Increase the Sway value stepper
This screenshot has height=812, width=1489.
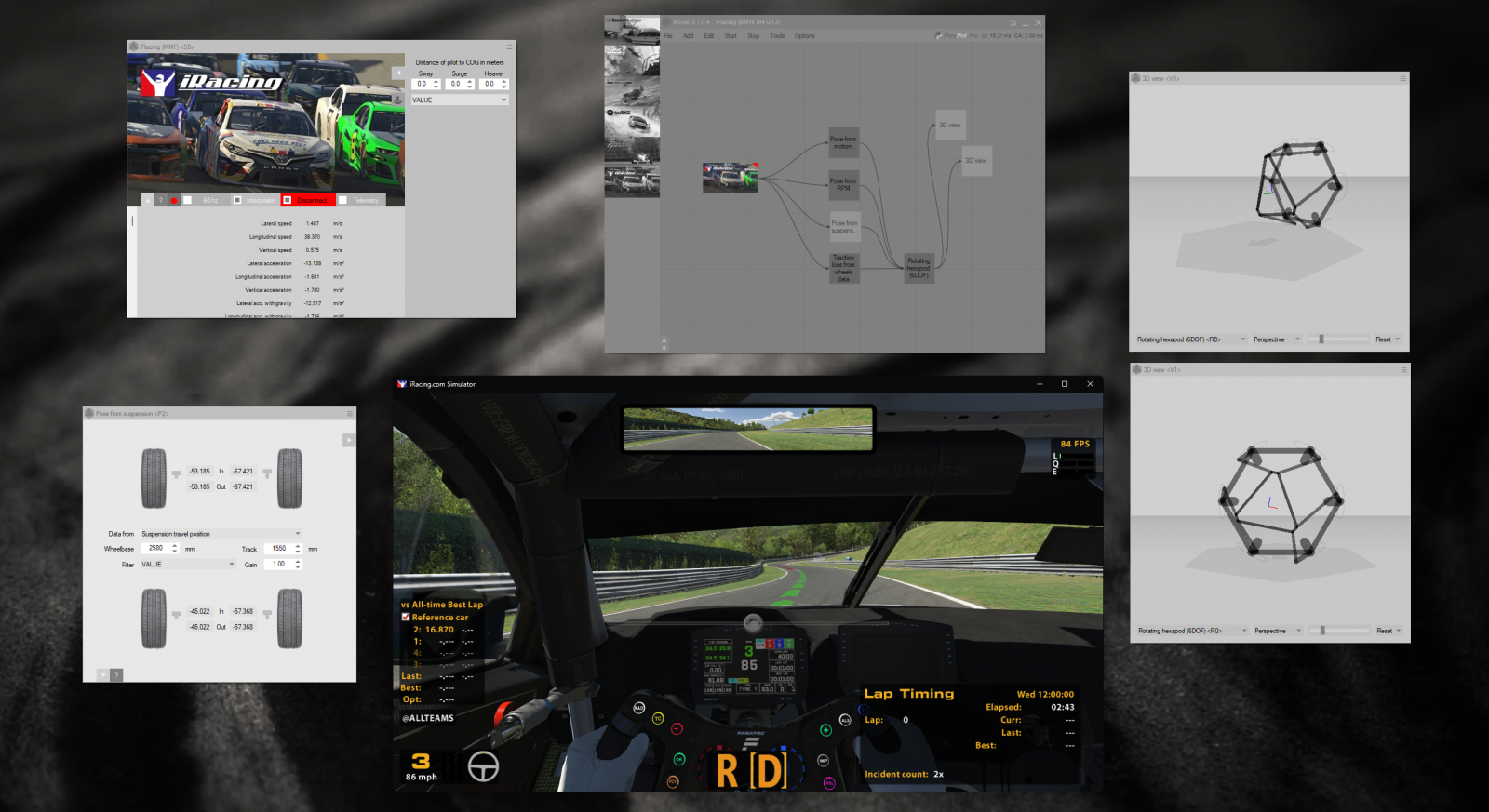coord(436,82)
